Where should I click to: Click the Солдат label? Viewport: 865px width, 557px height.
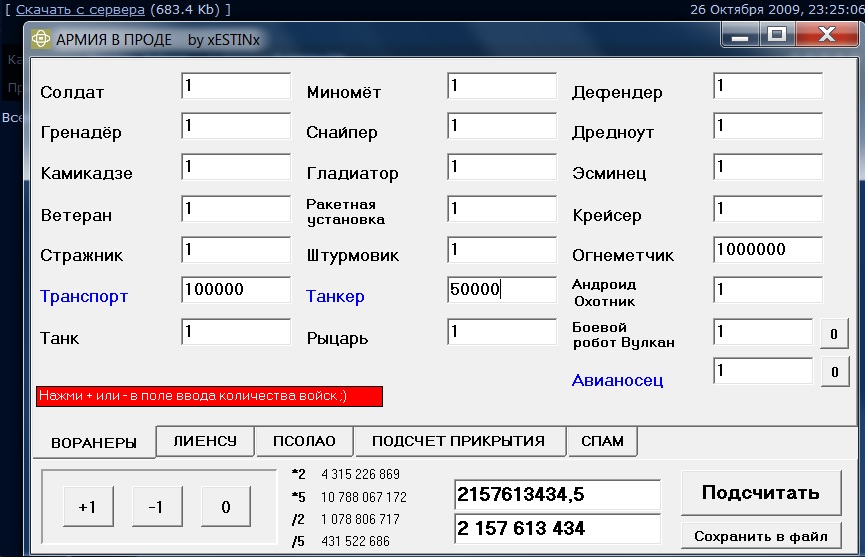tap(72, 92)
